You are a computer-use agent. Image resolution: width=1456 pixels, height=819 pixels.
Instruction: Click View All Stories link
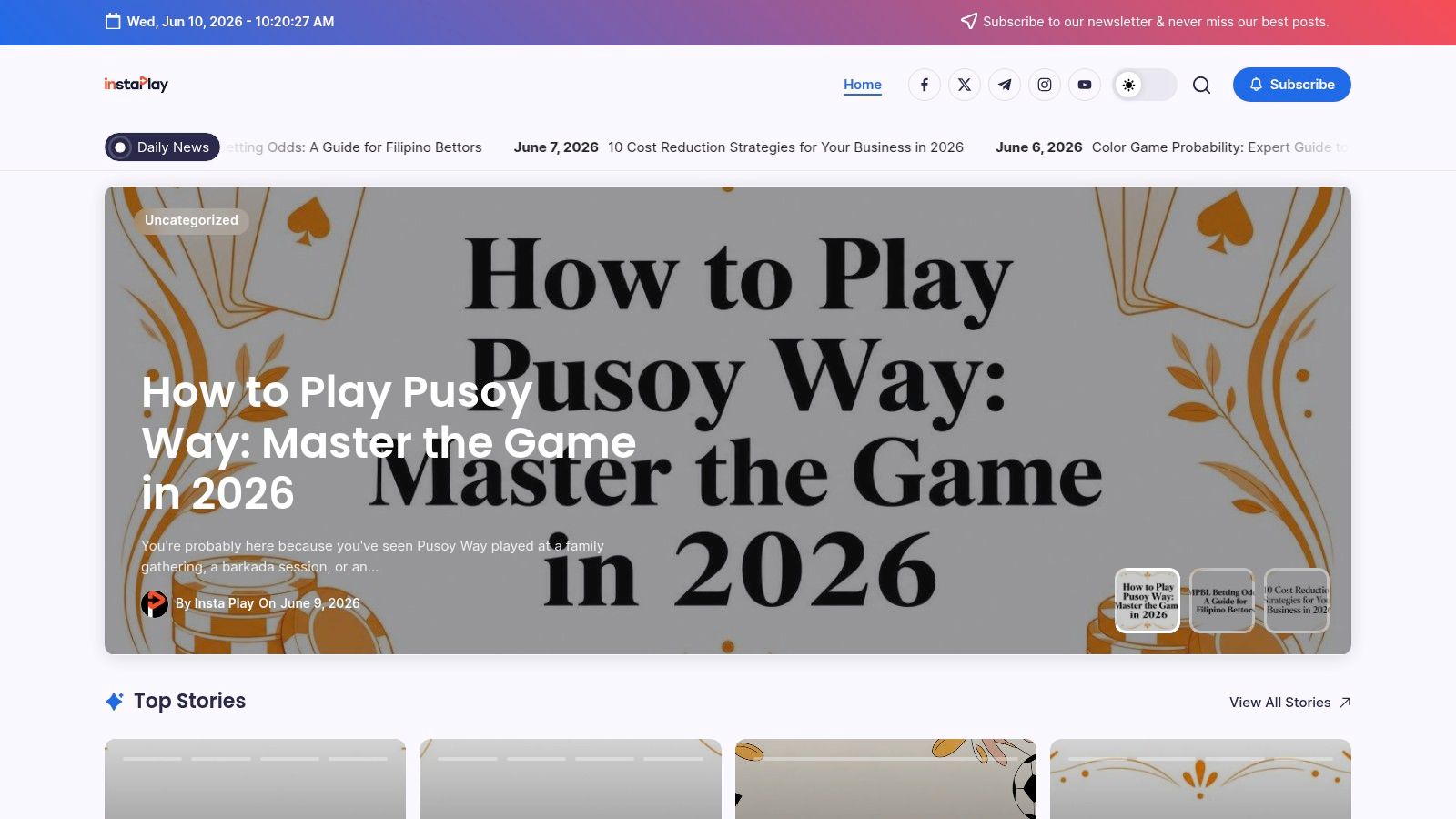(1279, 703)
